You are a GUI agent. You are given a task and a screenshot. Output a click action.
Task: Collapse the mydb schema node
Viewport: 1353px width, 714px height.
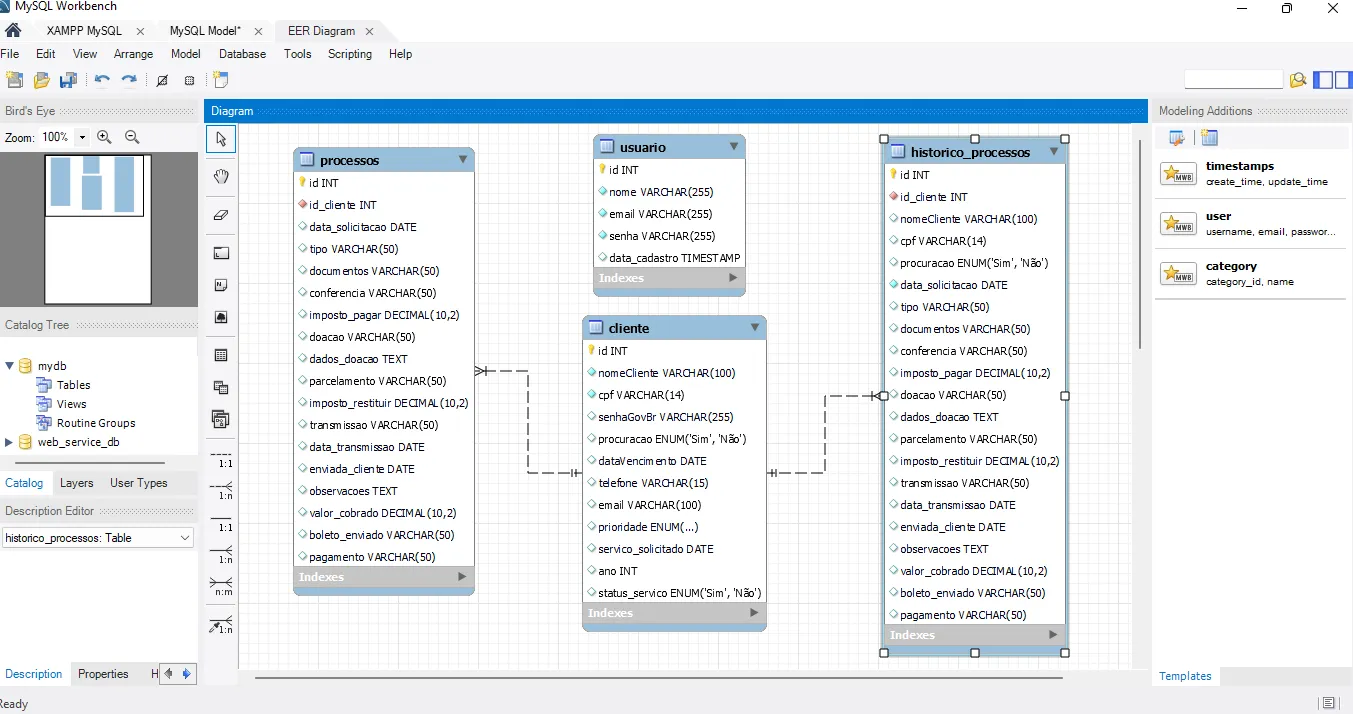pos(10,366)
